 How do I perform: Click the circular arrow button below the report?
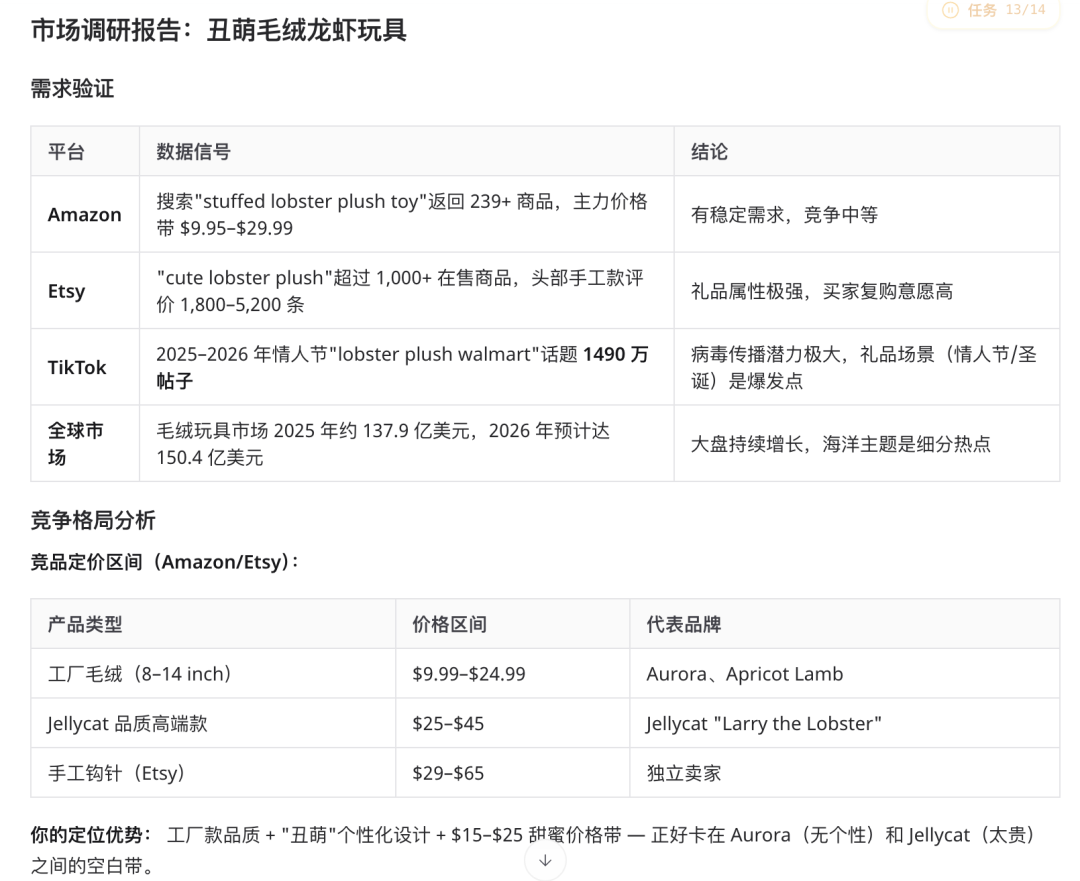(544, 860)
